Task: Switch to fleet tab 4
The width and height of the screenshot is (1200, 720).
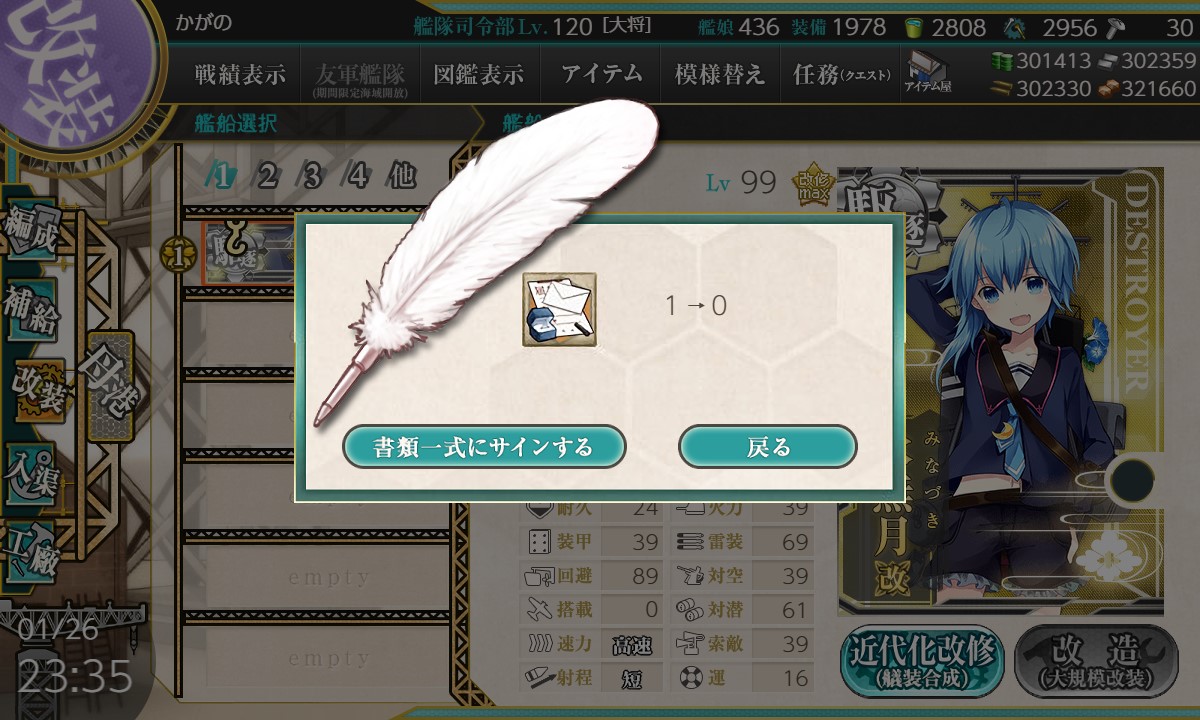Action: pos(359,177)
